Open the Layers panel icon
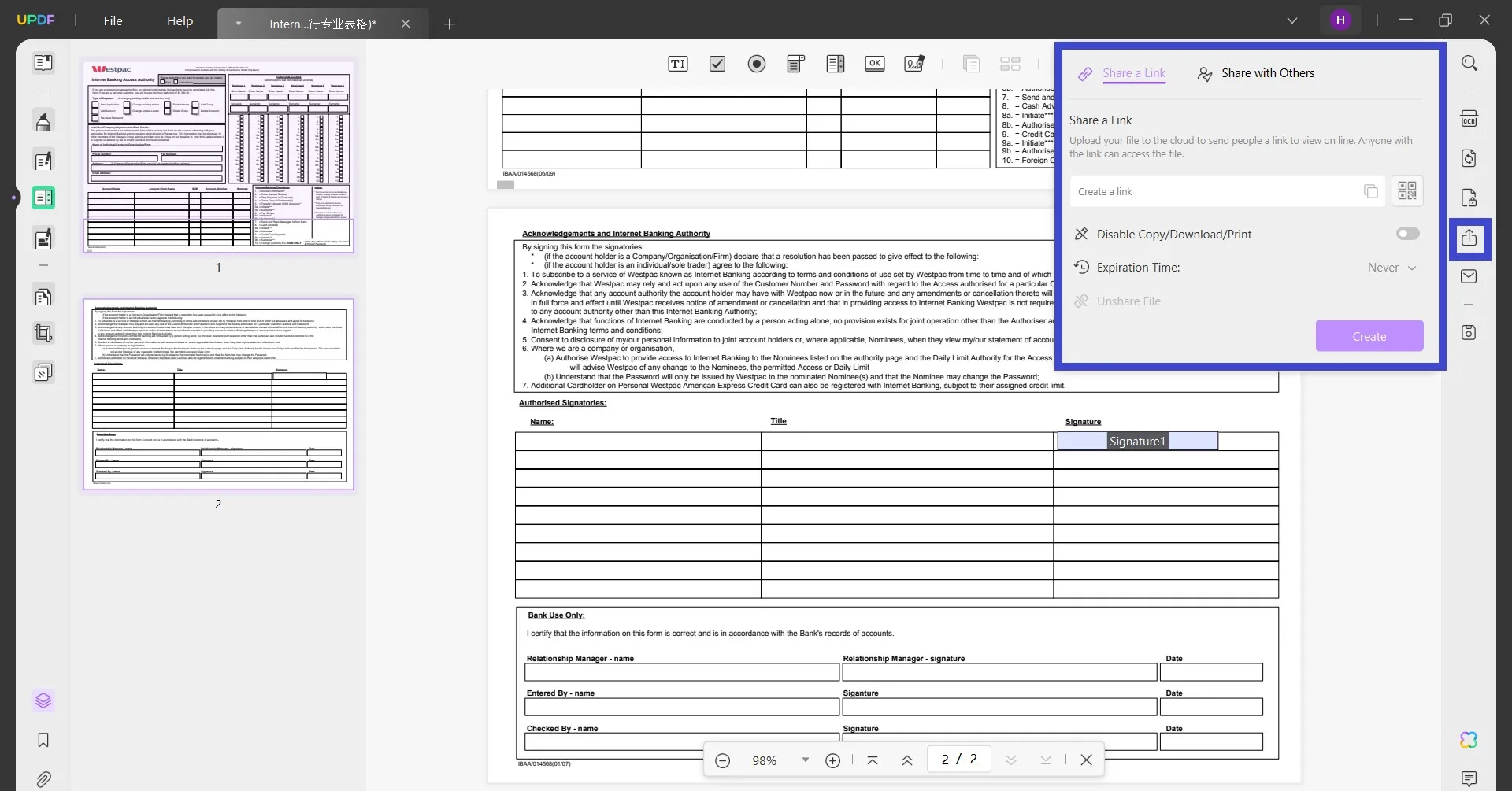The width and height of the screenshot is (1512, 791). (x=43, y=700)
